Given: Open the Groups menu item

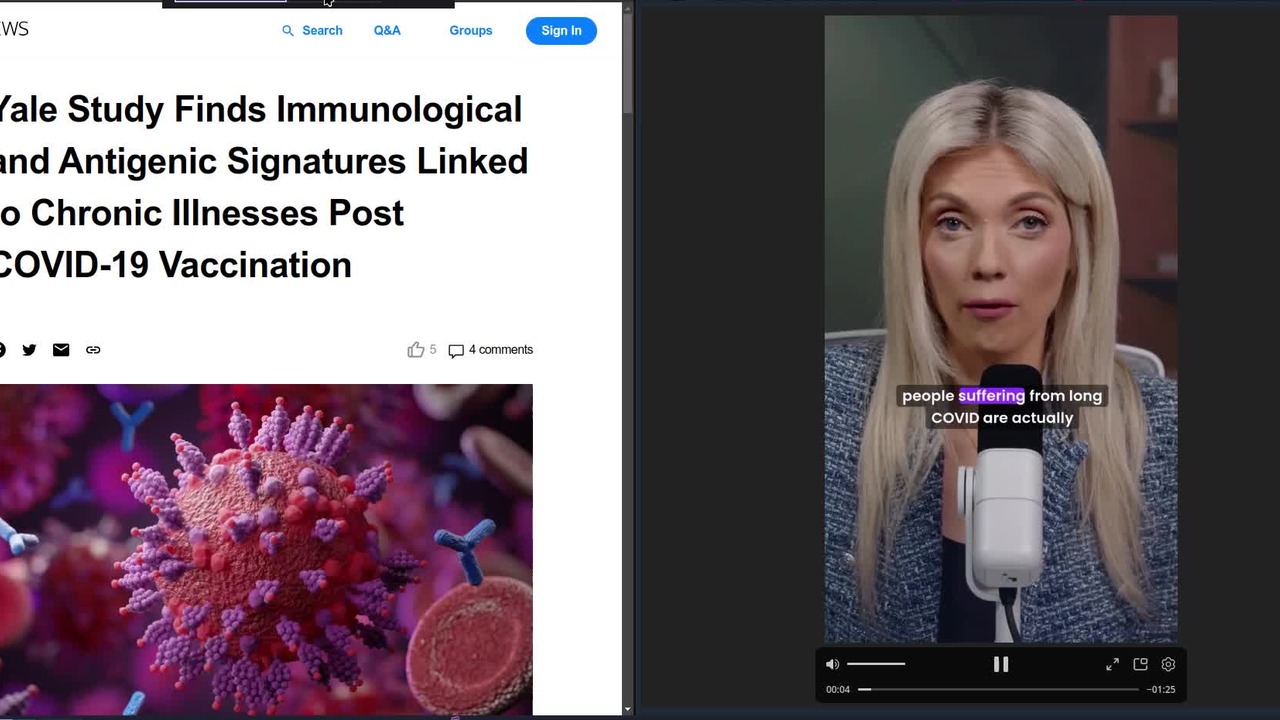Looking at the screenshot, I should 471,31.
